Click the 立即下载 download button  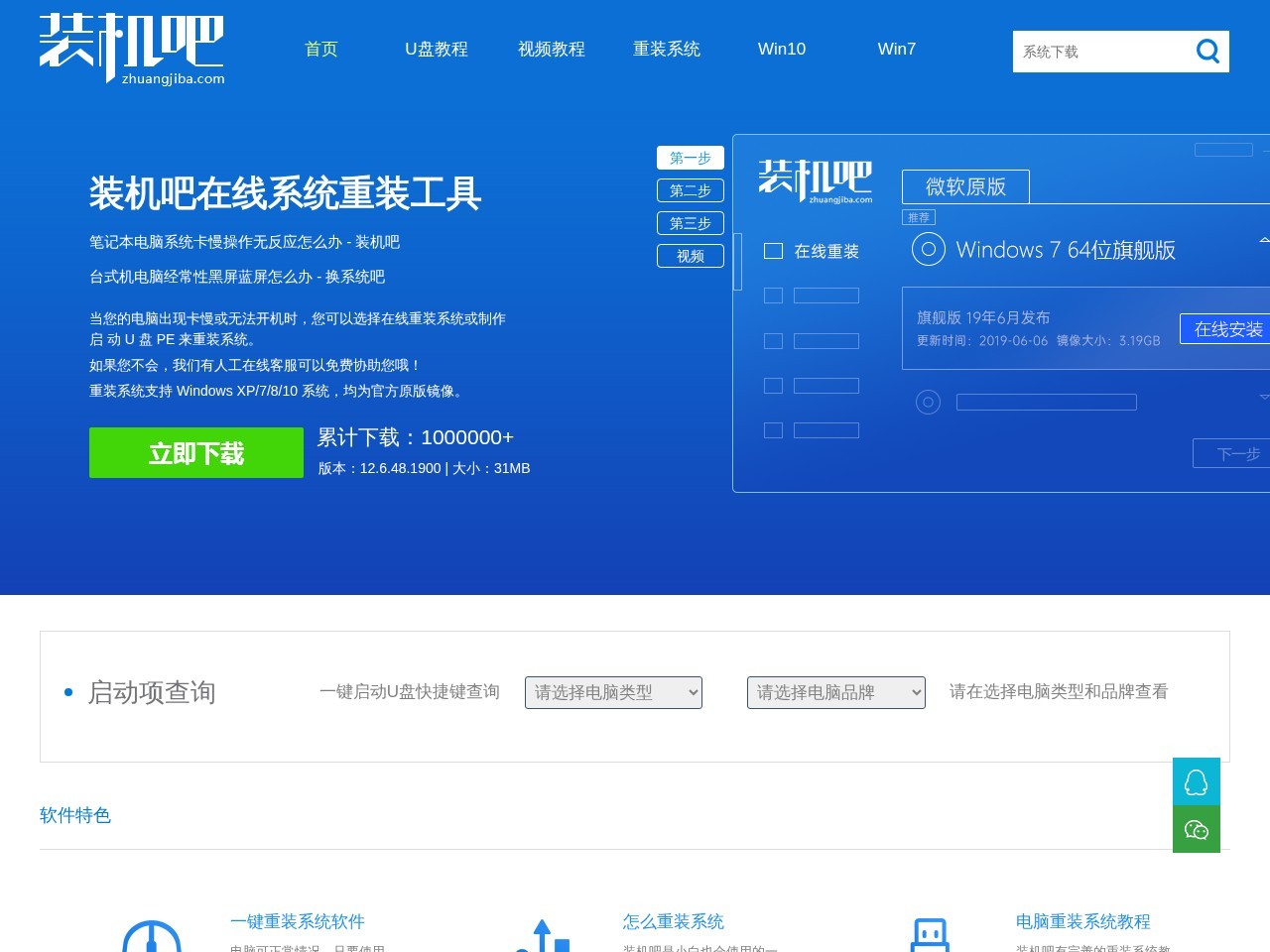coord(195,452)
